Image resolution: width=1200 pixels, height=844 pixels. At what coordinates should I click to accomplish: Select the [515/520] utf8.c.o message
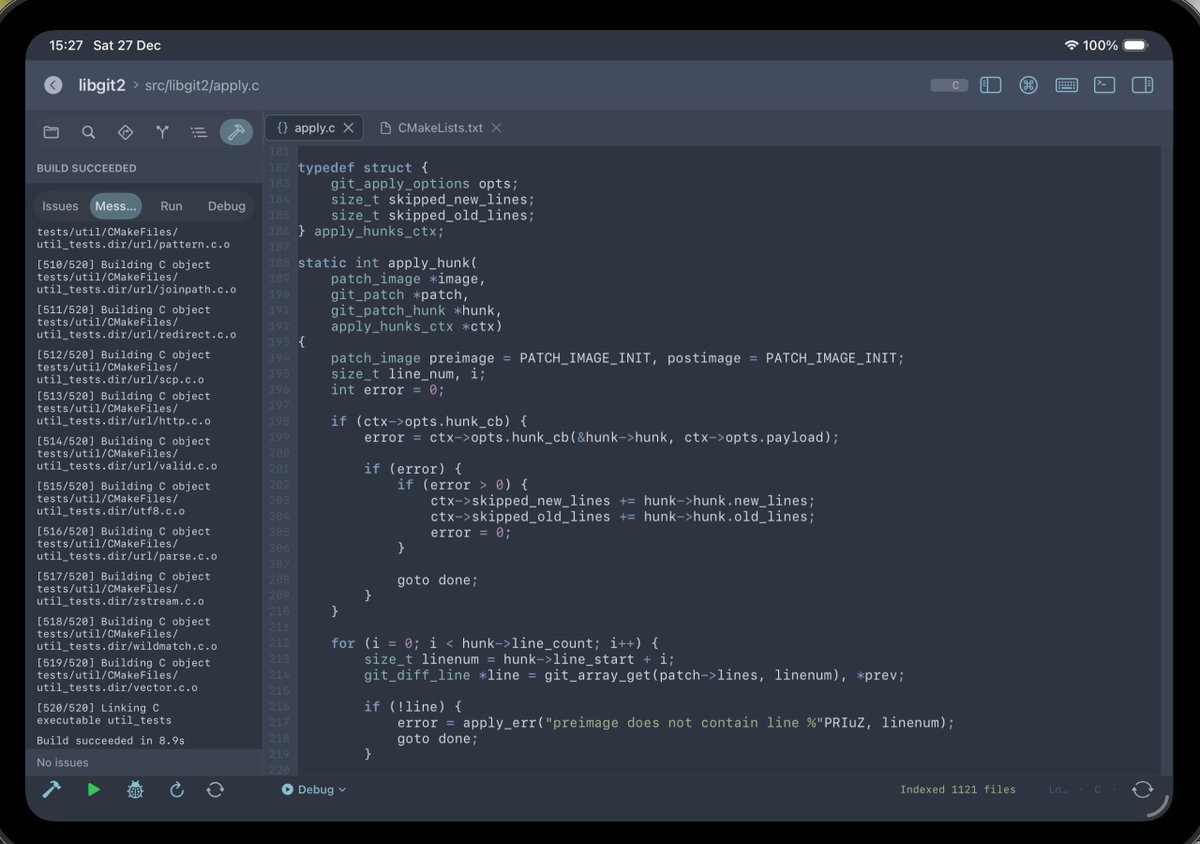(x=124, y=498)
